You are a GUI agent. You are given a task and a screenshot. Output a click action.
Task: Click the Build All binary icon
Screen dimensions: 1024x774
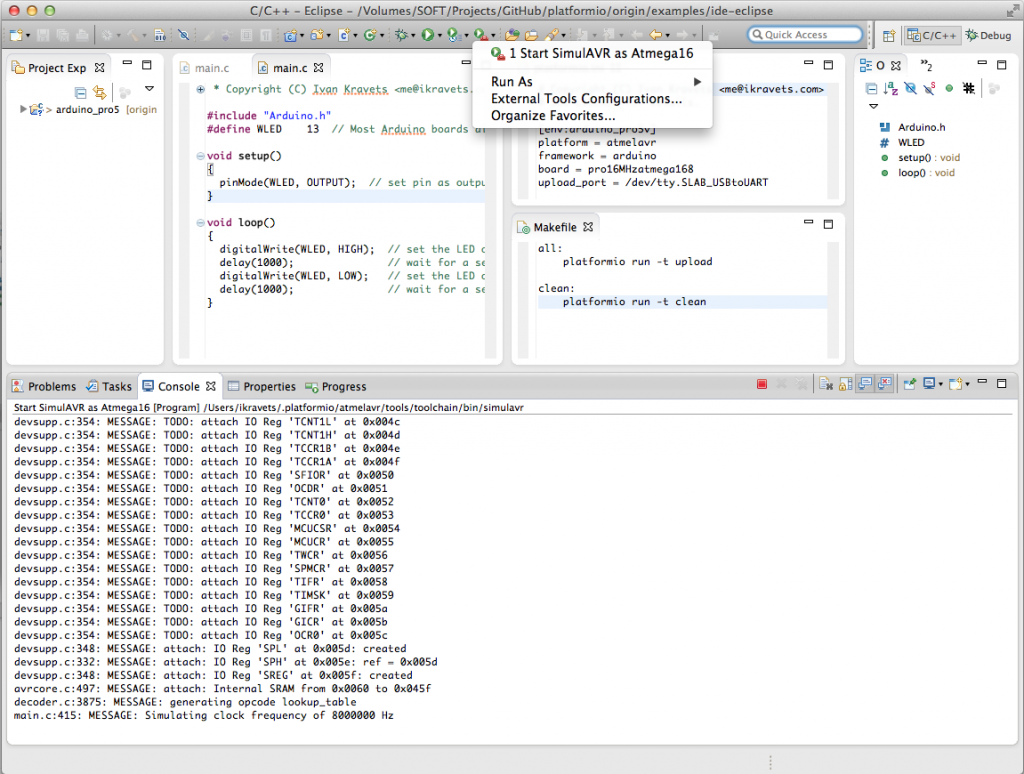tap(159, 35)
